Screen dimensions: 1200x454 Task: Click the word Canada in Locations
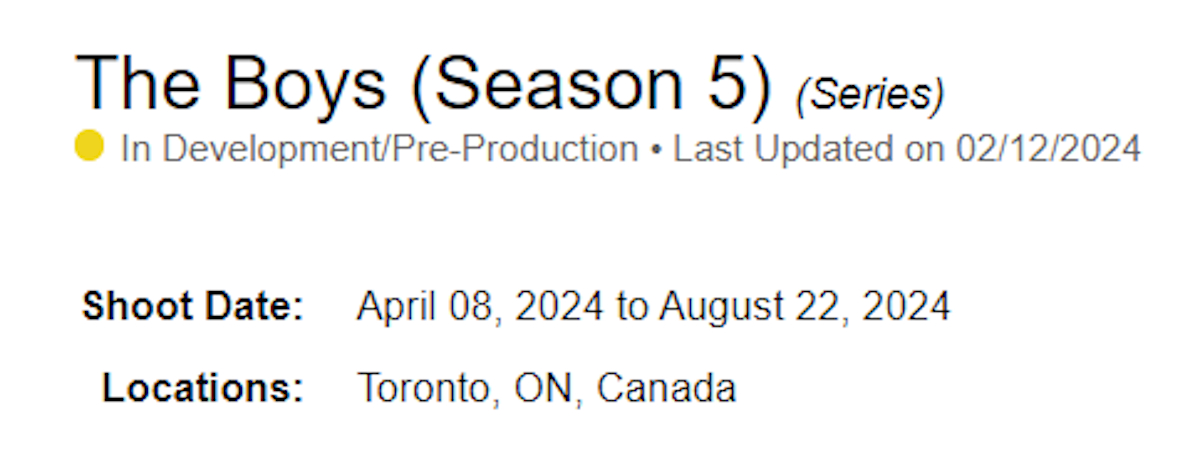tap(666, 388)
